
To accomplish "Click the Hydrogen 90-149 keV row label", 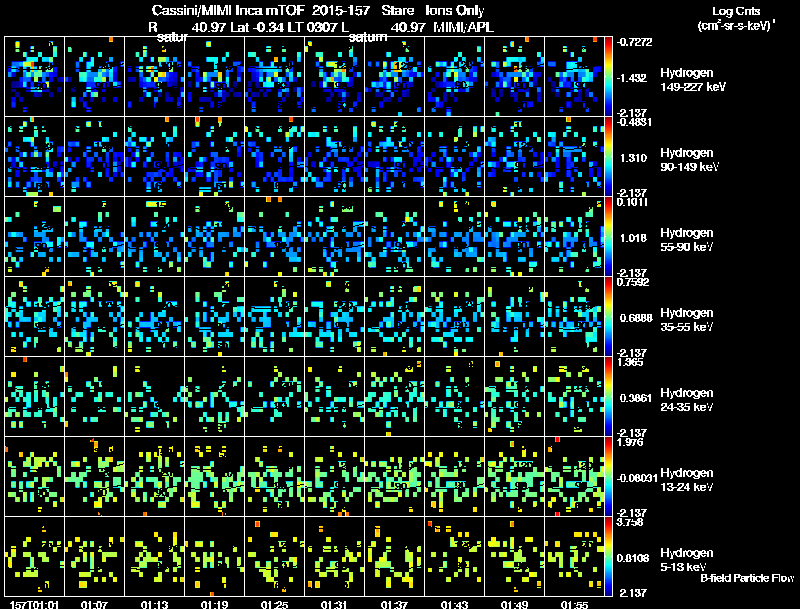I will [689, 160].
